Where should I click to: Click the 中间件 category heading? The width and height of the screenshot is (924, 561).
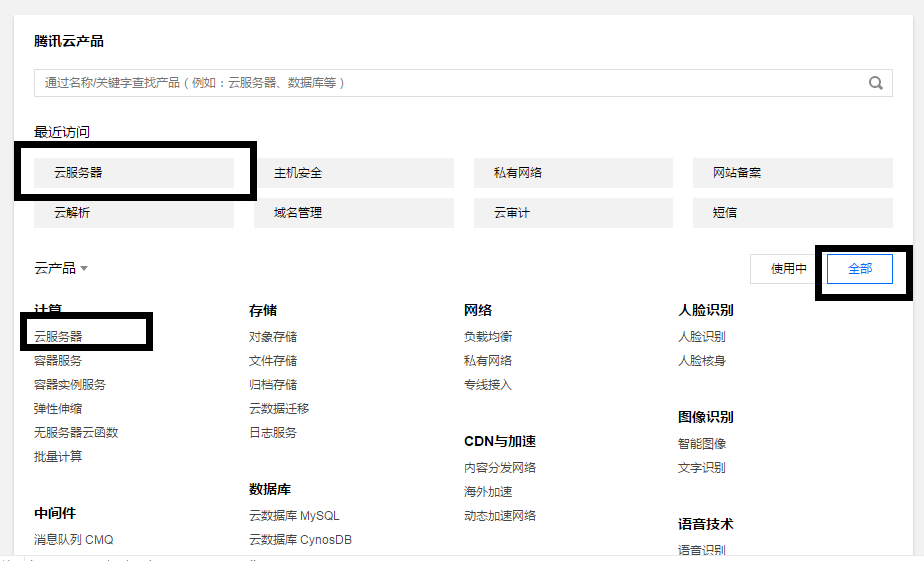point(55,513)
